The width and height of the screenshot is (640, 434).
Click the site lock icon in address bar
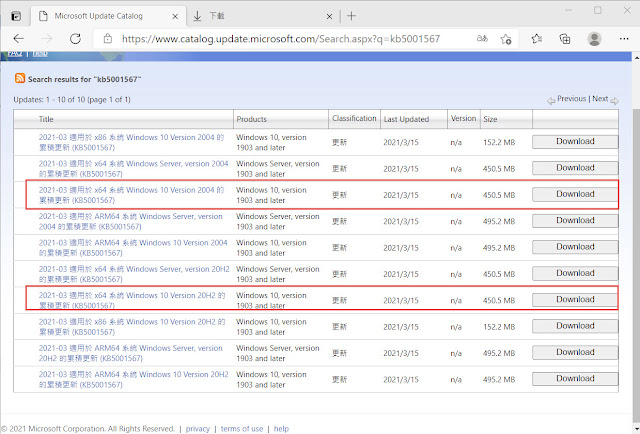[108, 39]
